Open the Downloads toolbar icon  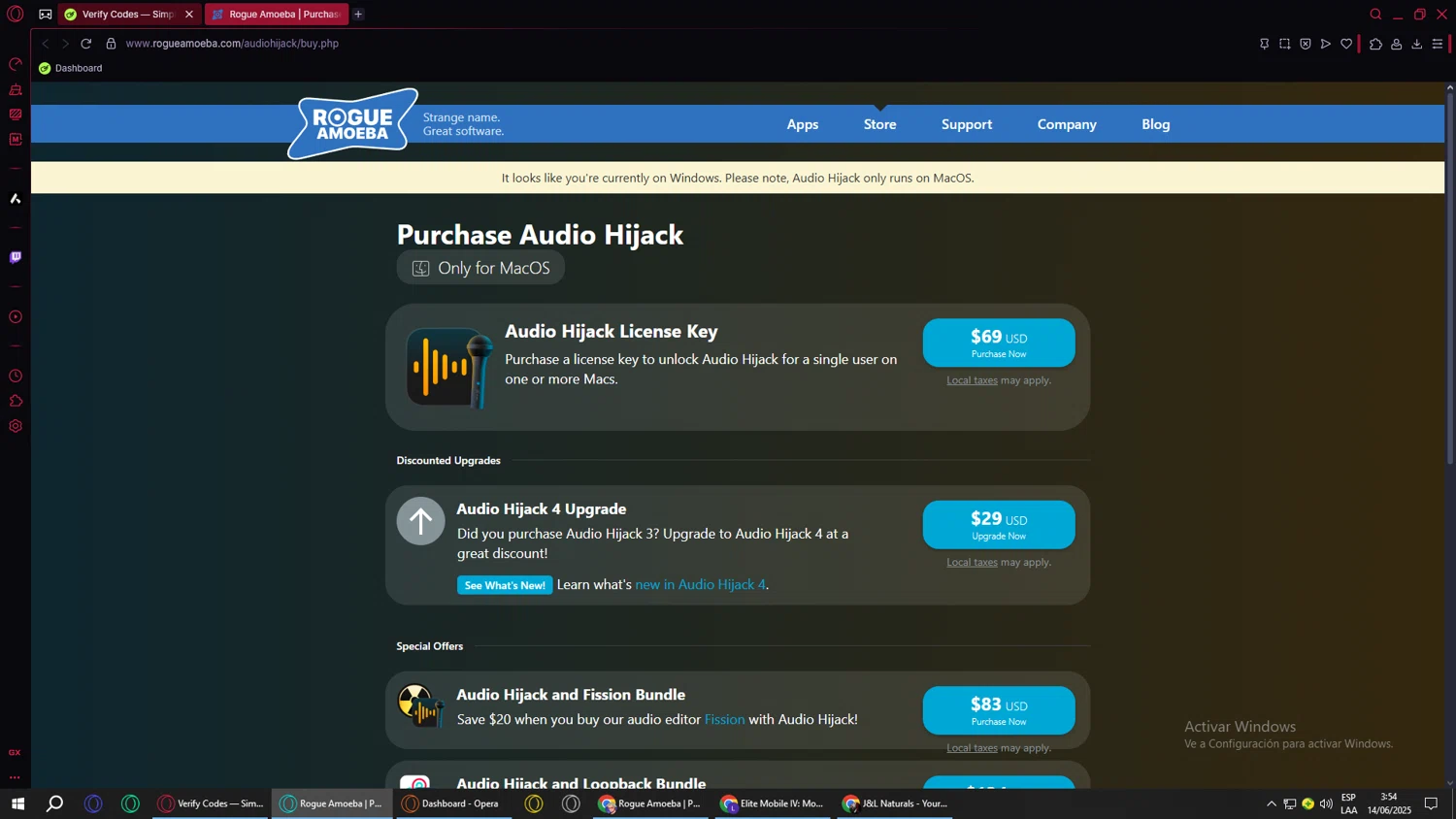tap(1417, 44)
